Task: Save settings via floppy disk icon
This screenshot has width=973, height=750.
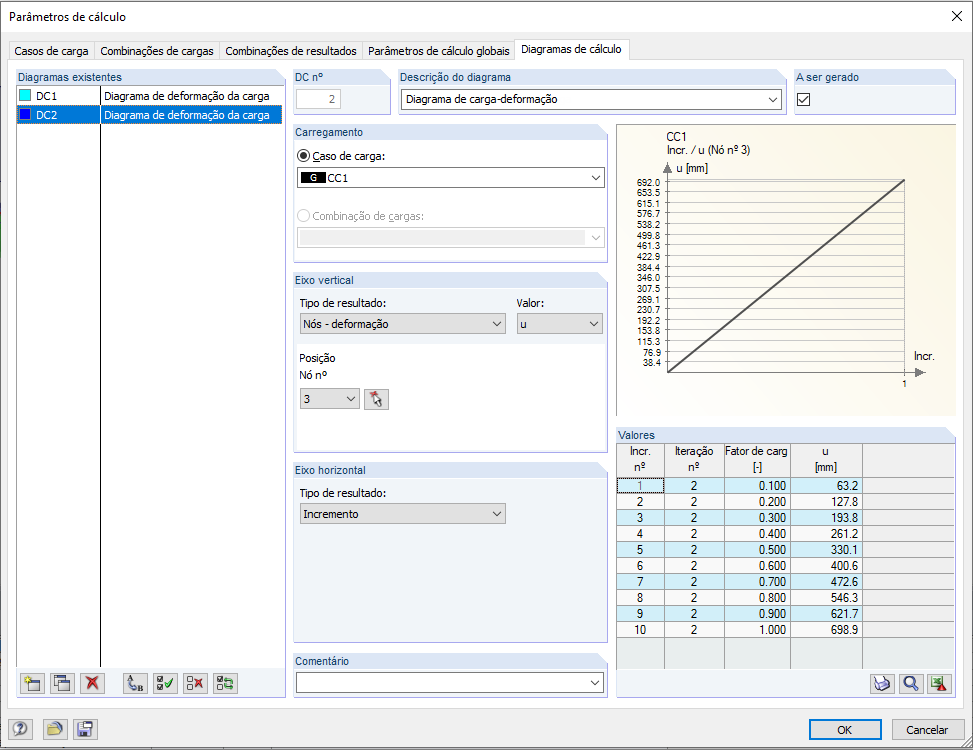Action: tap(85, 729)
